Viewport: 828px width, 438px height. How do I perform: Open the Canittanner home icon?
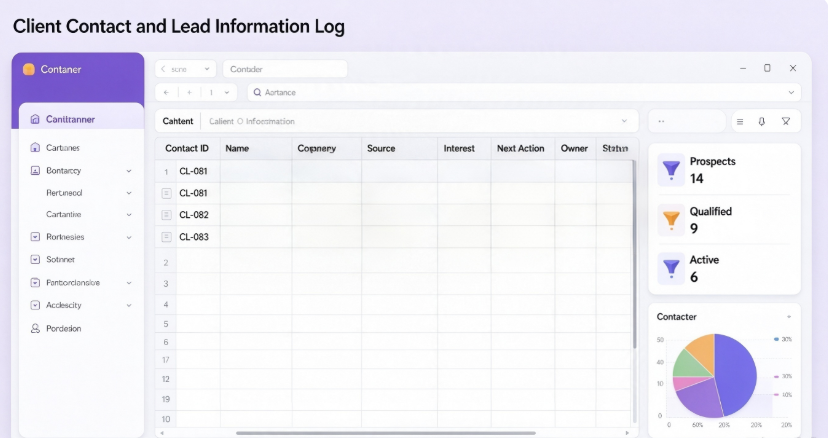tap(35, 119)
